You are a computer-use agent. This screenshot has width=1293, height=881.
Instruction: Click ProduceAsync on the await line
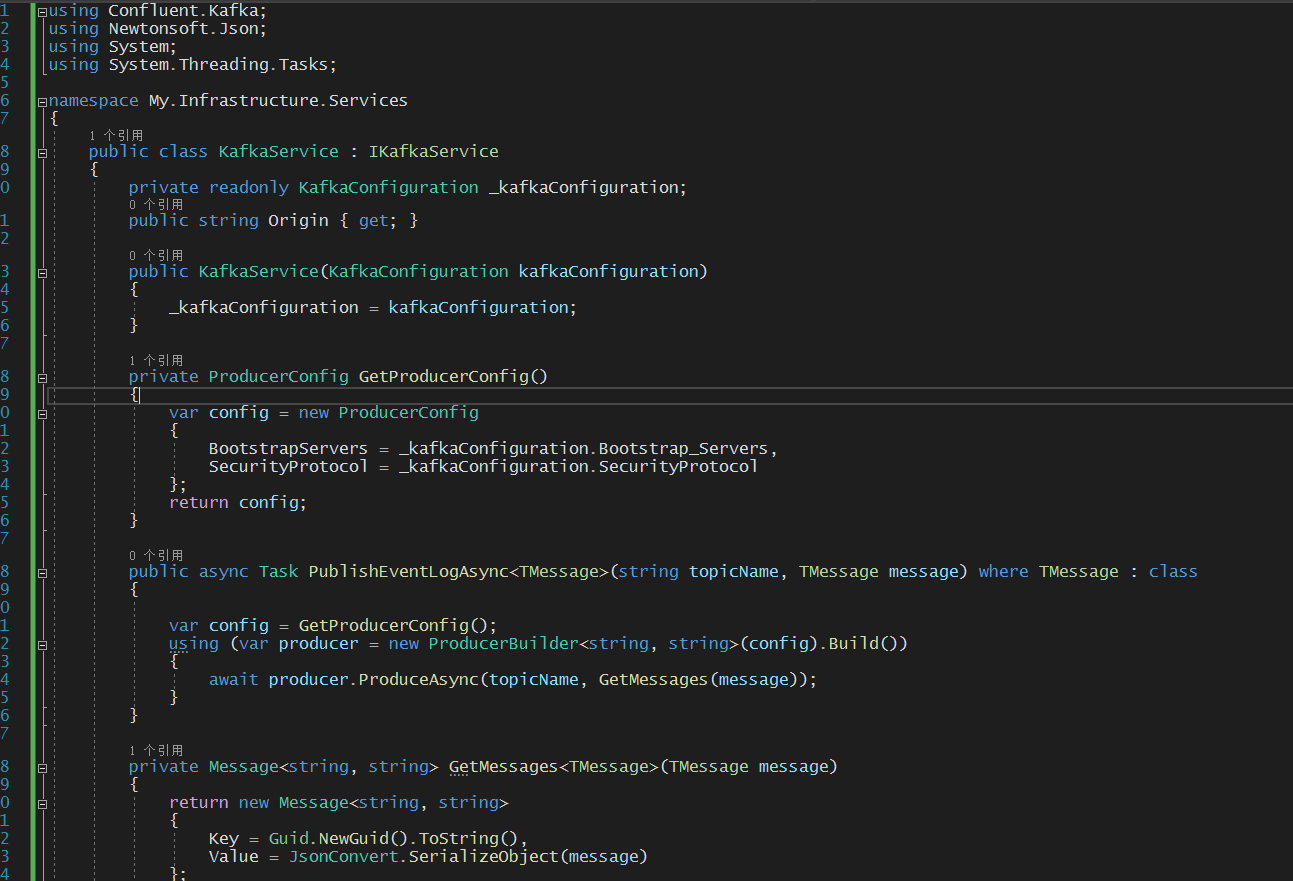(x=418, y=680)
